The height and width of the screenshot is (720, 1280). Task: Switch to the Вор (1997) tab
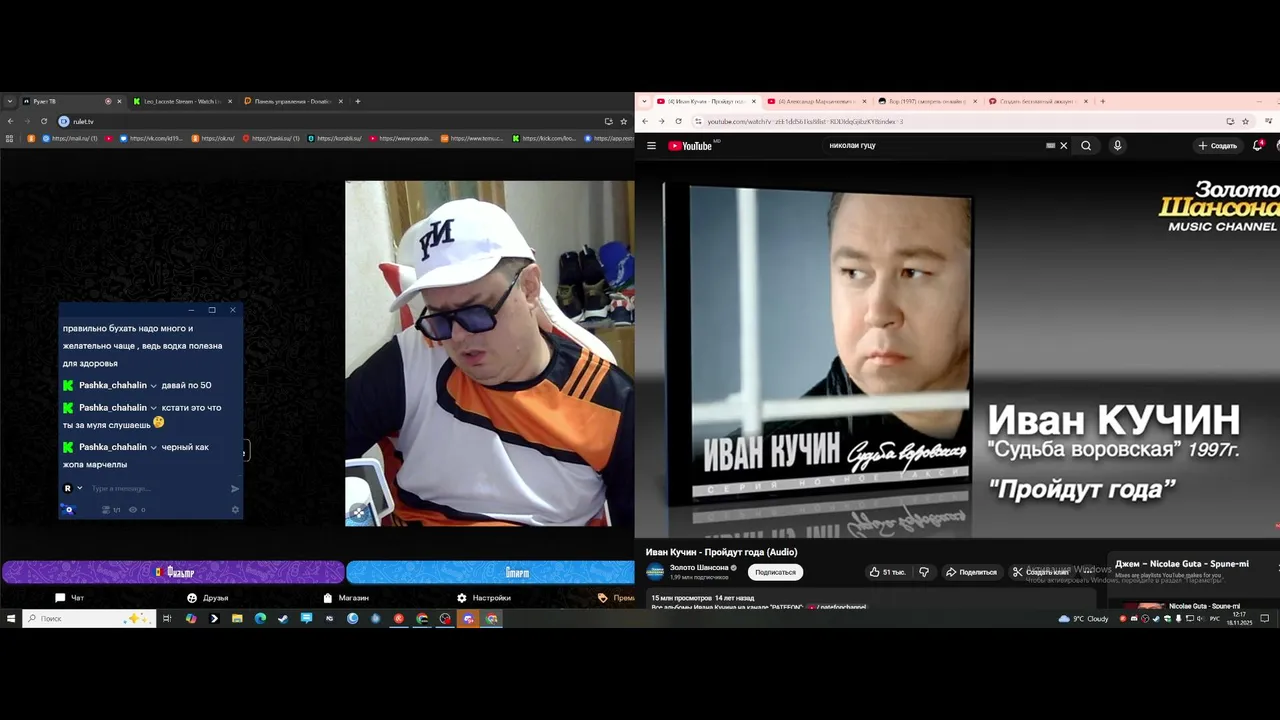[928, 101]
